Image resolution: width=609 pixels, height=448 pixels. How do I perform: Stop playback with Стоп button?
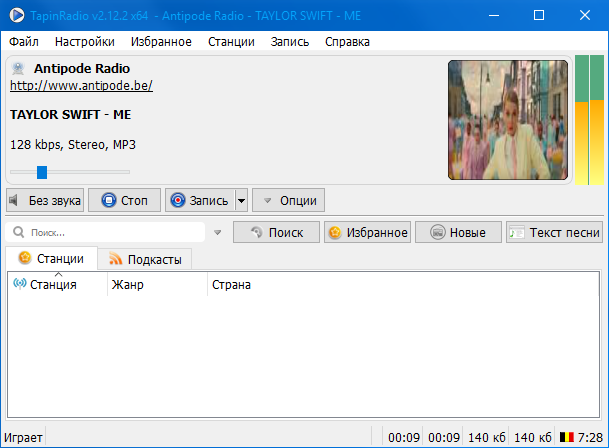click(124, 200)
